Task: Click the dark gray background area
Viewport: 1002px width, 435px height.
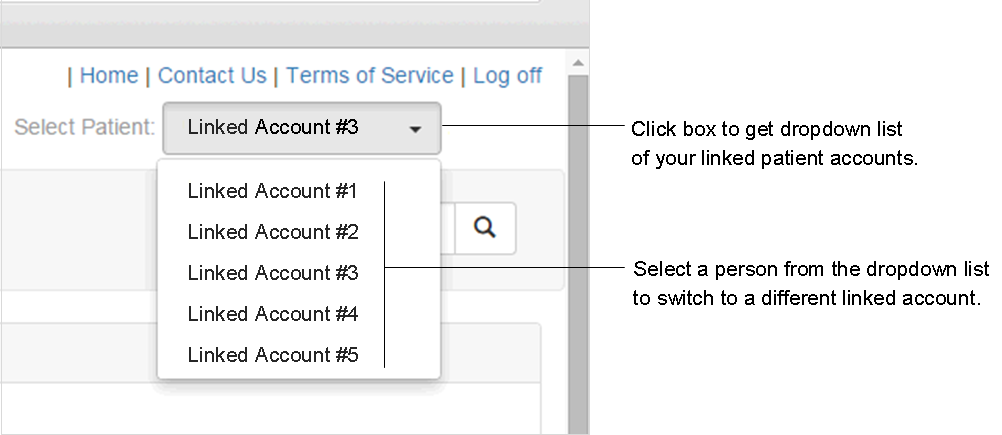Action: [x=800, y=380]
